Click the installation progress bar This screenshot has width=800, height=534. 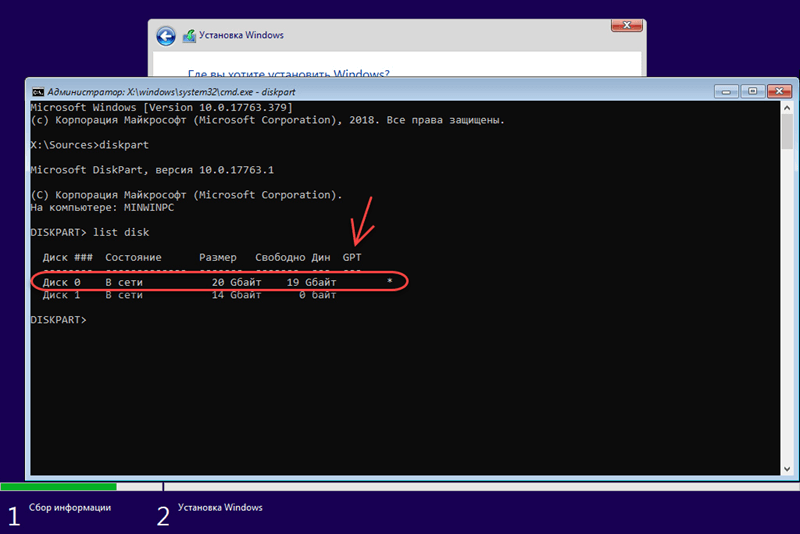click(x=400, y=487)
